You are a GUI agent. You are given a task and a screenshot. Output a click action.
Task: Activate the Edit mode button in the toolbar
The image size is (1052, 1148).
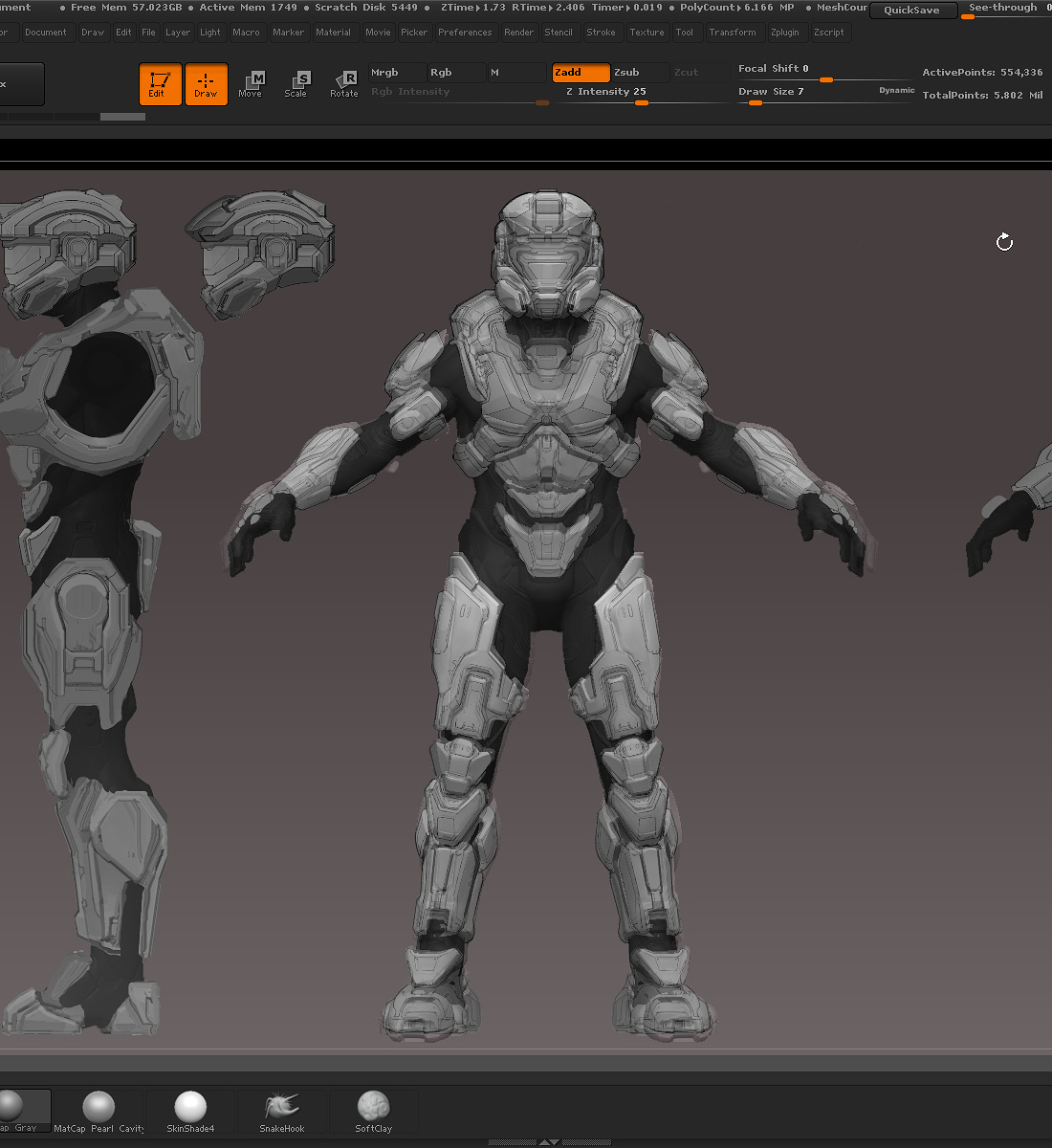[160, 84]
